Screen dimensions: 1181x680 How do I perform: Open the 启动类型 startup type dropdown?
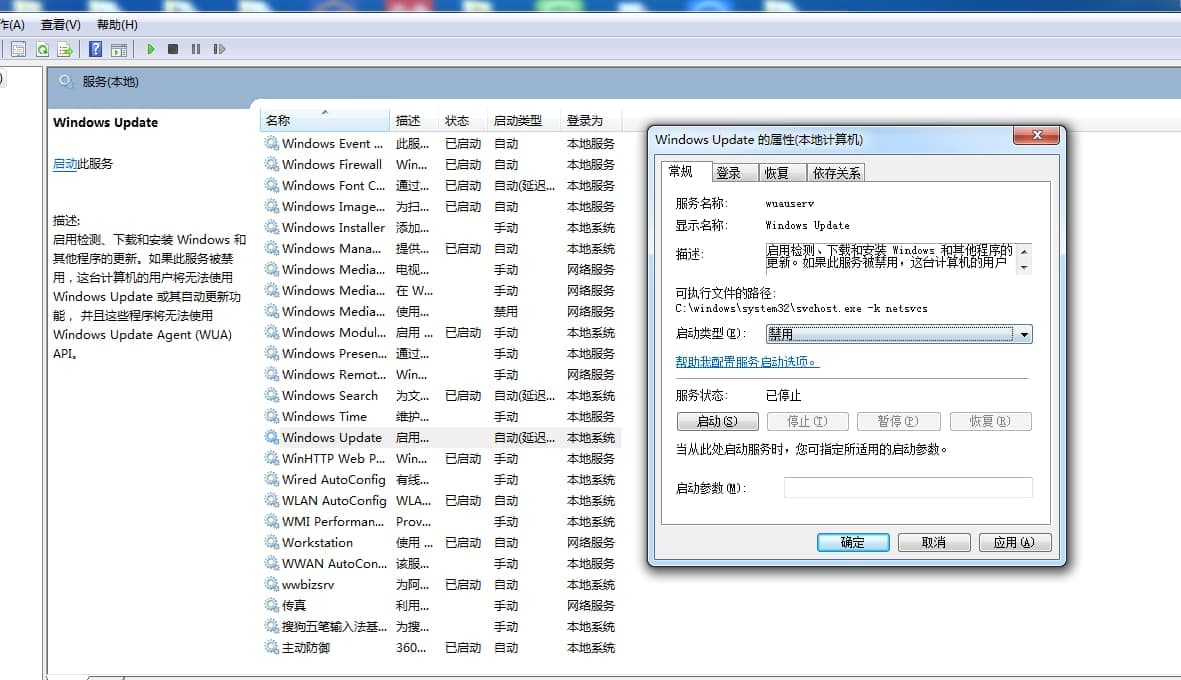[899, 334]
